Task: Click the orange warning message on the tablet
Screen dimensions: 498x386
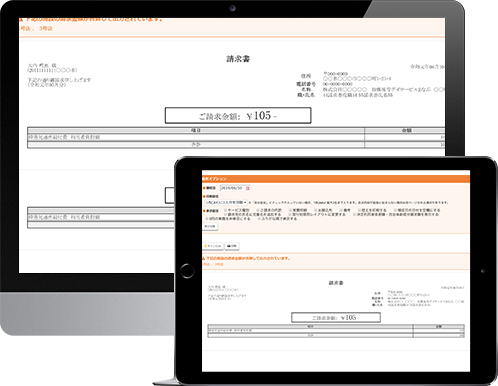Action: [247, 258]
